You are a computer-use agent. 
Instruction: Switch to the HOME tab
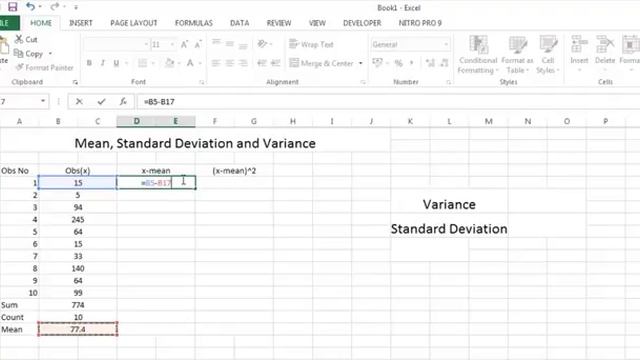pyautogui.click(x=41, y=23)
